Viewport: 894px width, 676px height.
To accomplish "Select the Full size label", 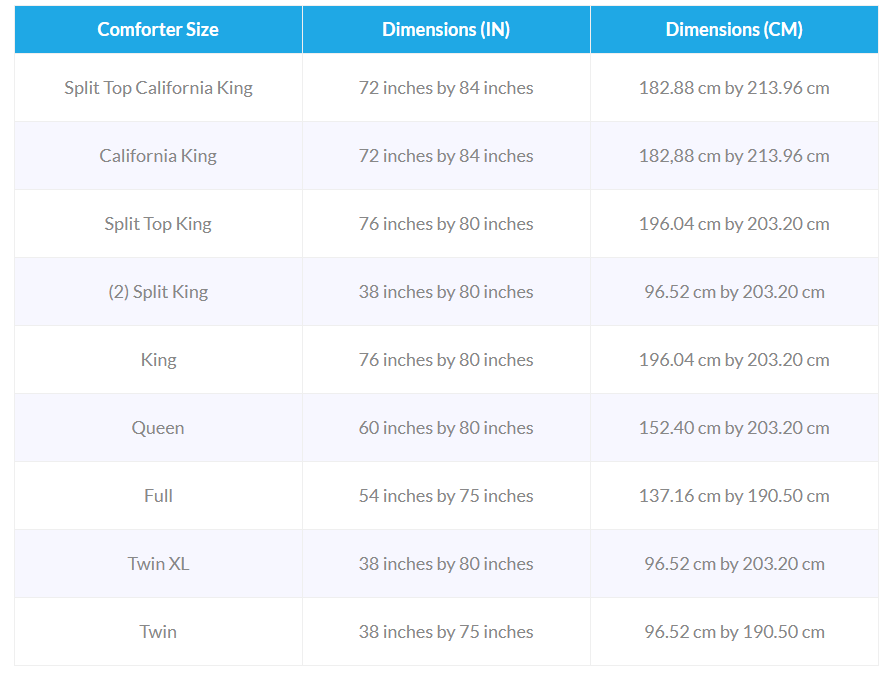I will click(158, 496).
